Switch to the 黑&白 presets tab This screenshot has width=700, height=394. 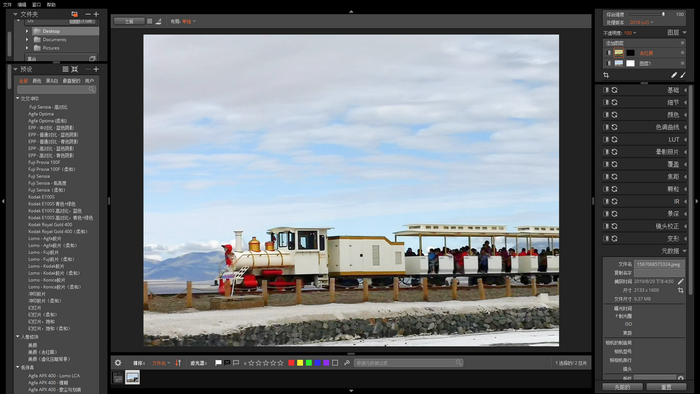click(52, 81)
